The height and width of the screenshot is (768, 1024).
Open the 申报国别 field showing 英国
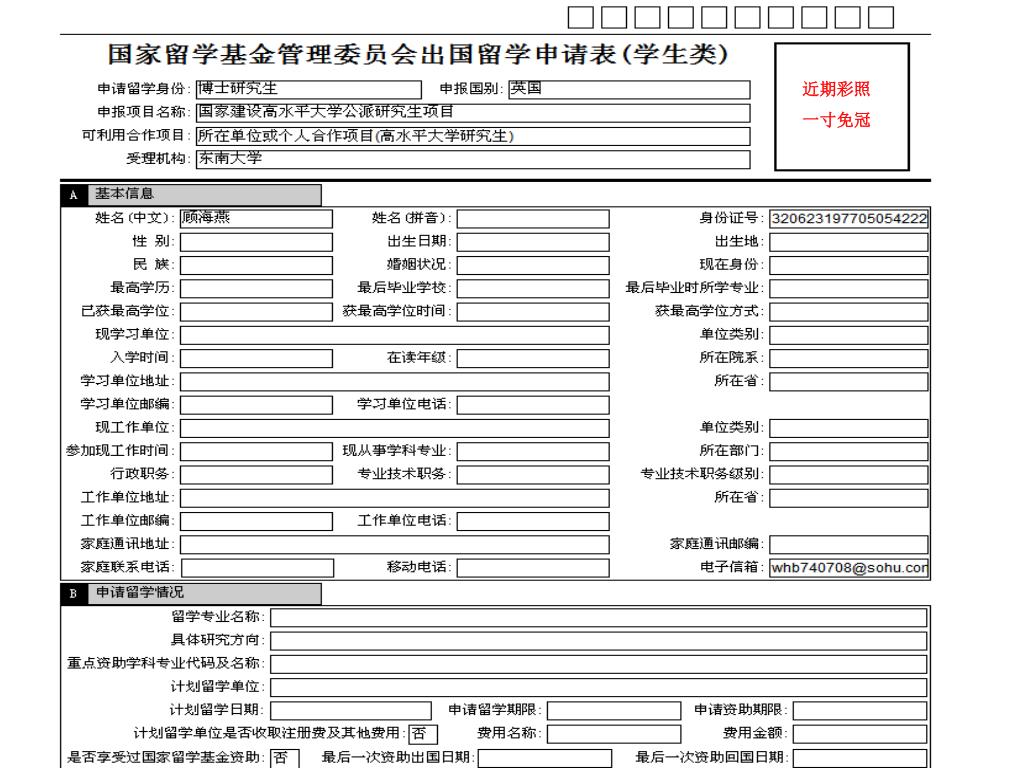628,90
